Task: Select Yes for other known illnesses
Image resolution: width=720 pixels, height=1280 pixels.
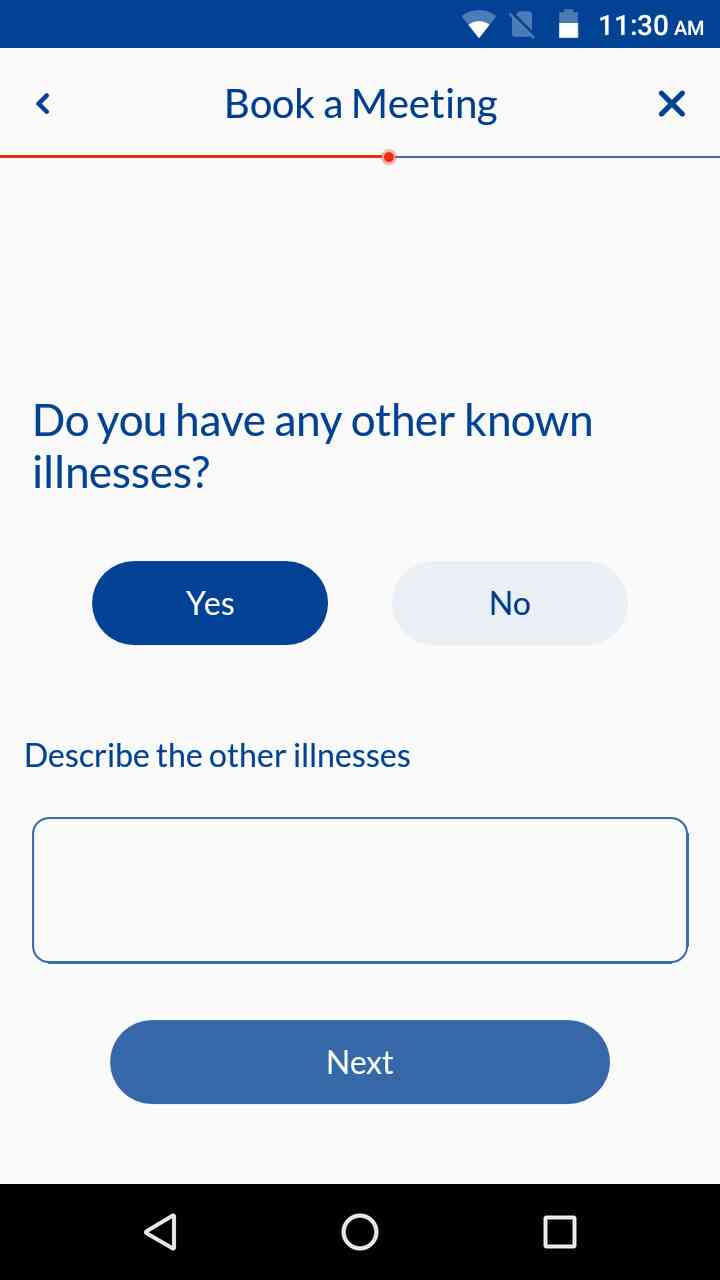Action: pos(210,603)
